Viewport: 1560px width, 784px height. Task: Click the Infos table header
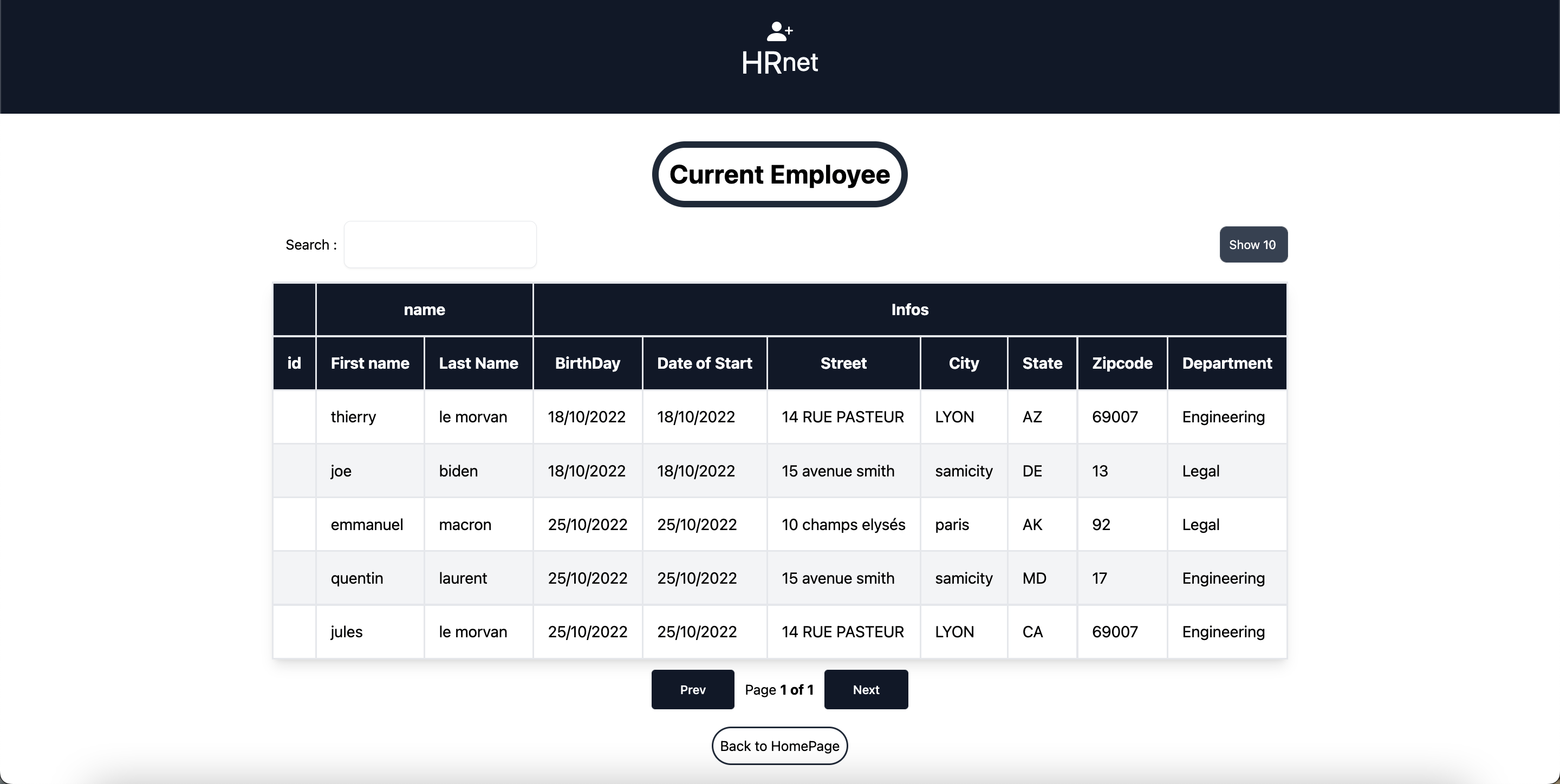(909, 309)
